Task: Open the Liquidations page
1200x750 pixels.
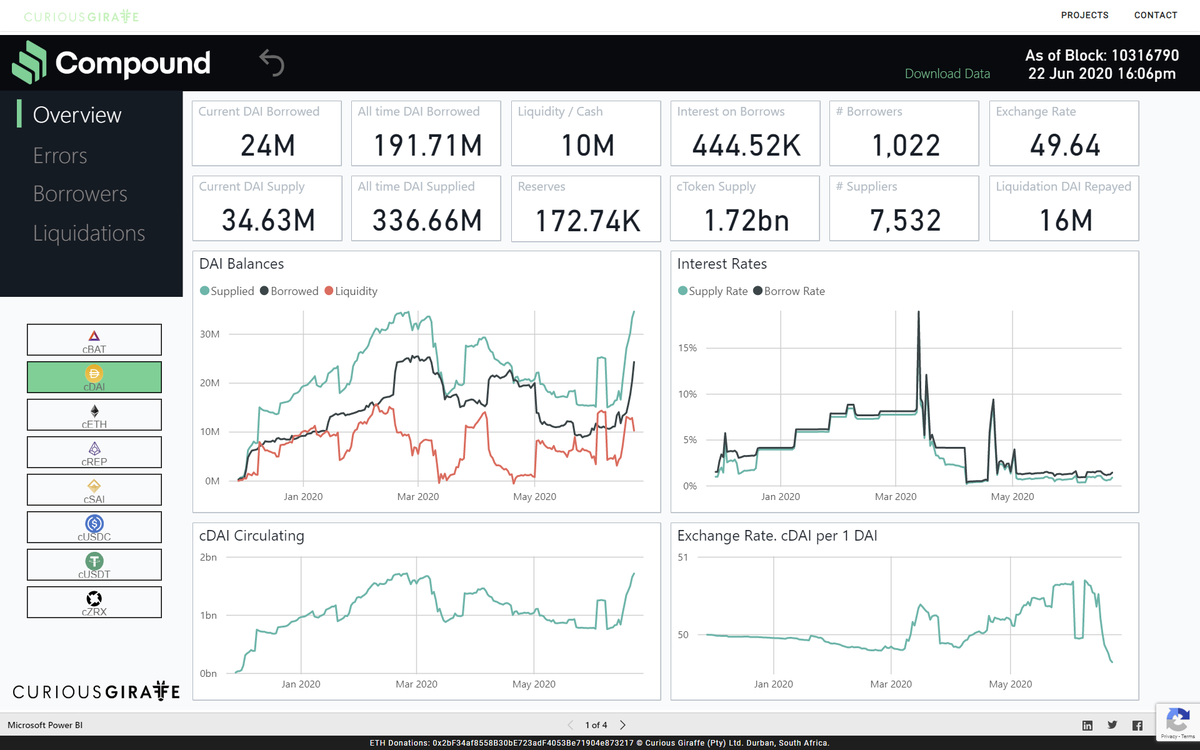Action: [89, 233]
